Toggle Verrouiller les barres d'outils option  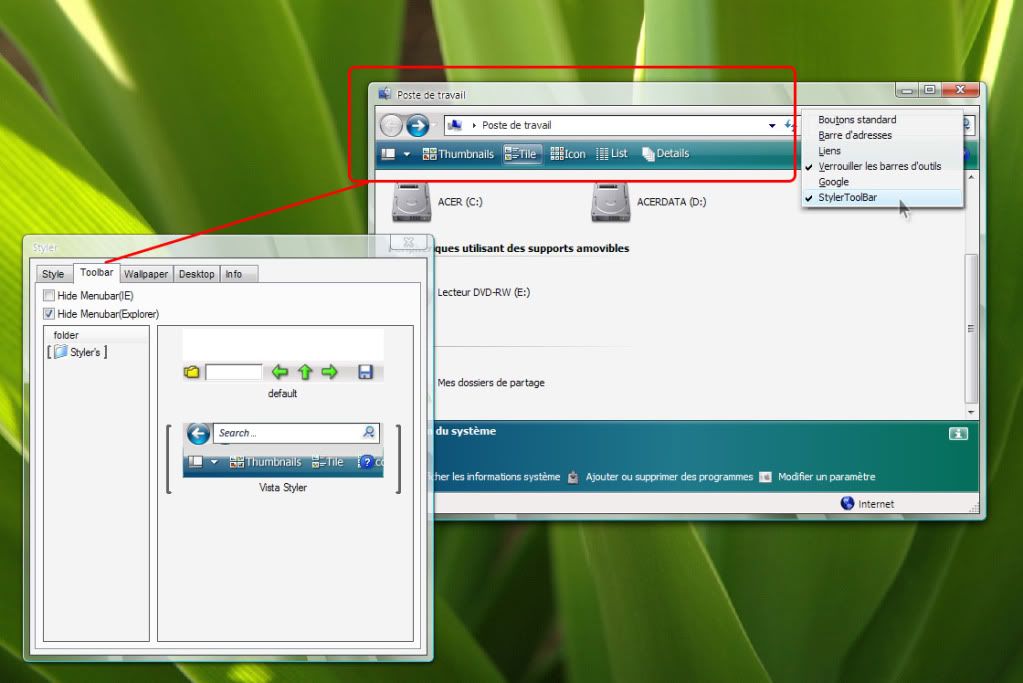pos(879,167)
